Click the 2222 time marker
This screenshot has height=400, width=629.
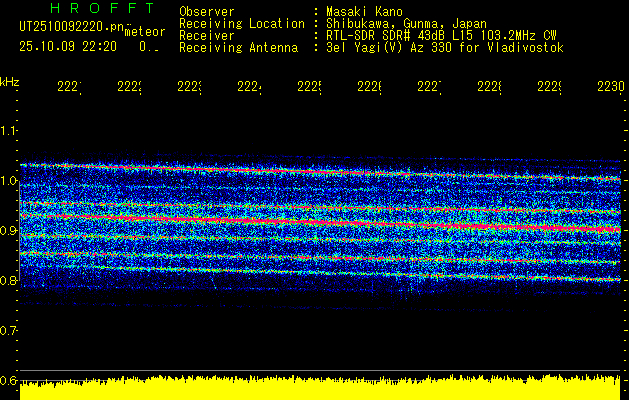pyautogui.click(x=130, y=86)
